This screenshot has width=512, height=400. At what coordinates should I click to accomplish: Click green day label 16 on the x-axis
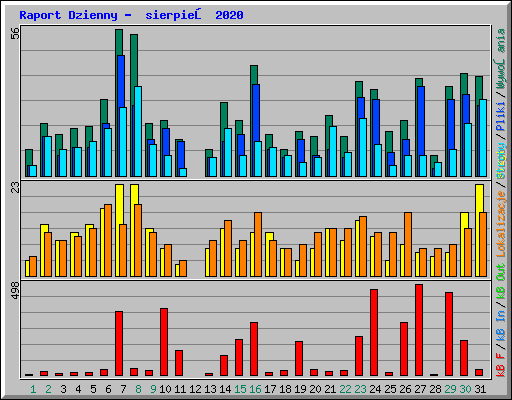255,389
